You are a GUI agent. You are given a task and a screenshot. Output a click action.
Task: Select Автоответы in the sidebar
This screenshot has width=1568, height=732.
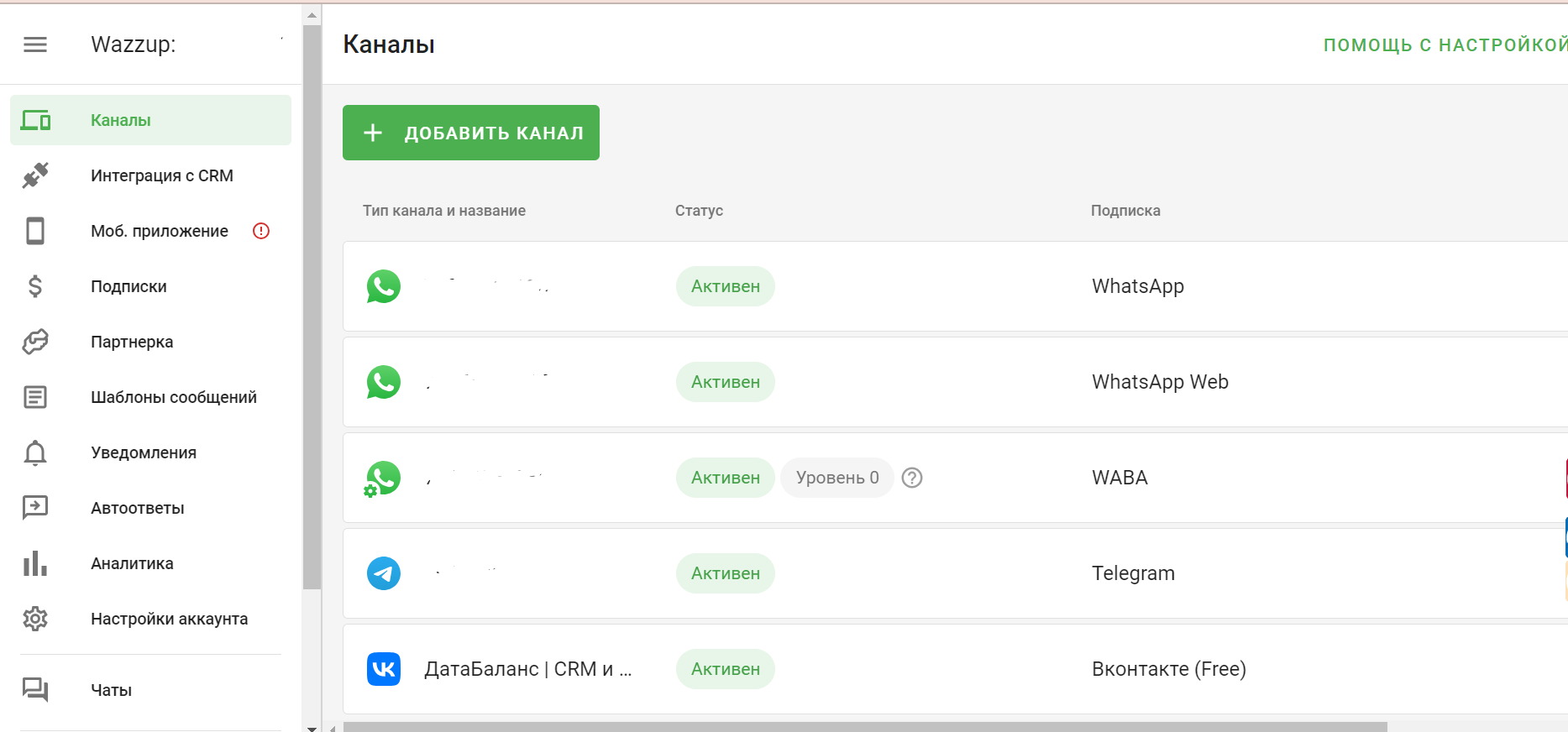click(137, 508)
